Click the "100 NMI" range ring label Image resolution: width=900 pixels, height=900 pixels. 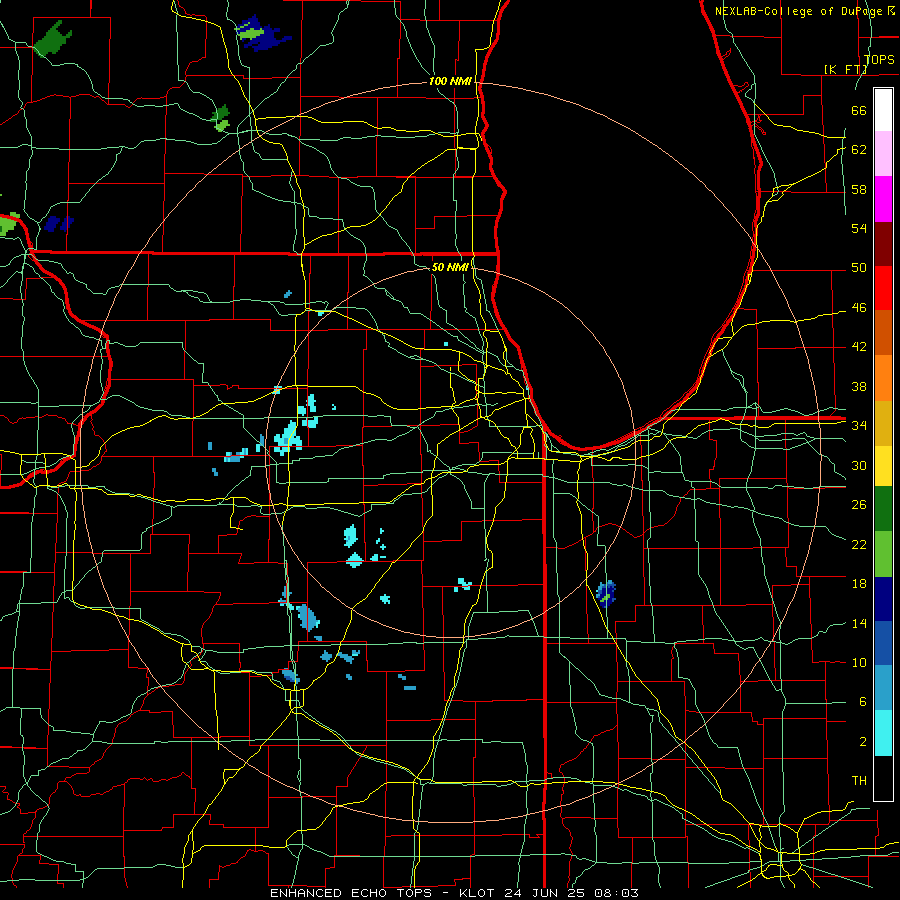click(x=450, y=82)
